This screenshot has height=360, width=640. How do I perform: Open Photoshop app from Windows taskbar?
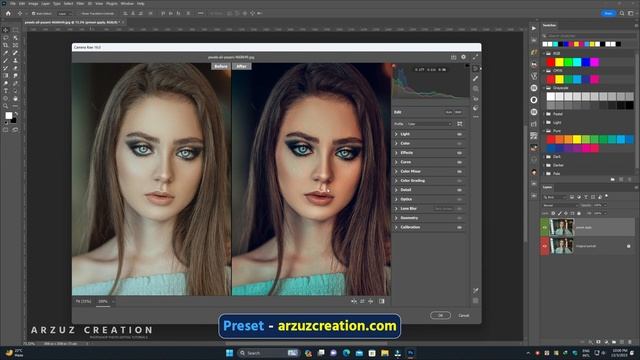click(411, 353)
